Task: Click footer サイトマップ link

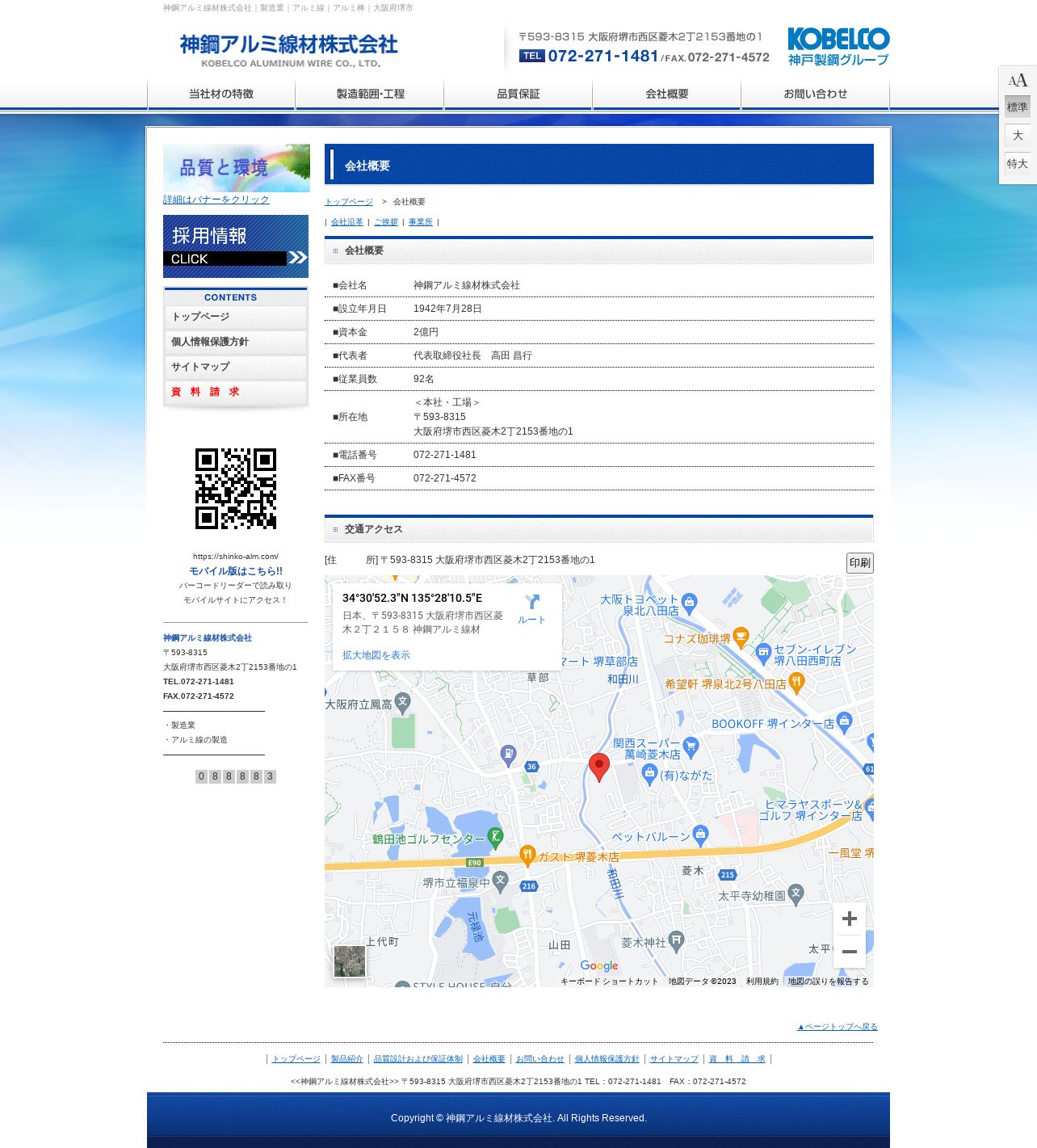Action: 674,1059
